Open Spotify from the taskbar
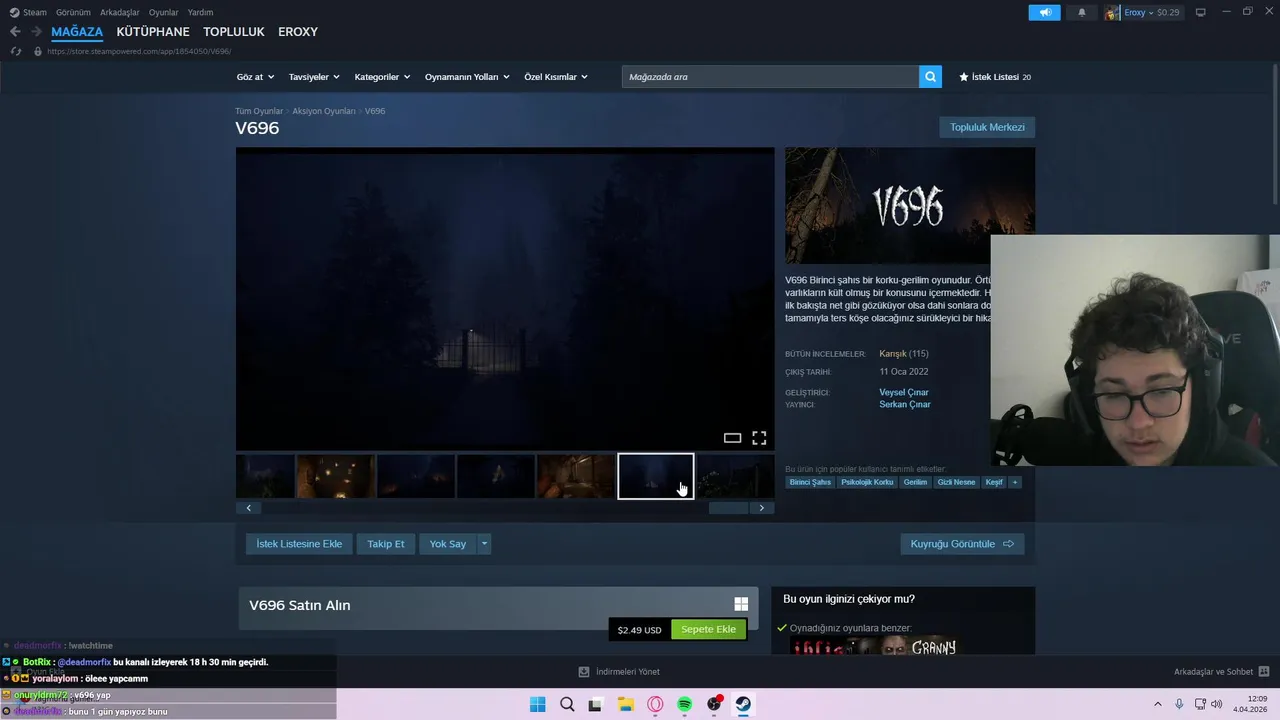The image size is (1280, 720). pyautogui.click(x=684, y=704)
